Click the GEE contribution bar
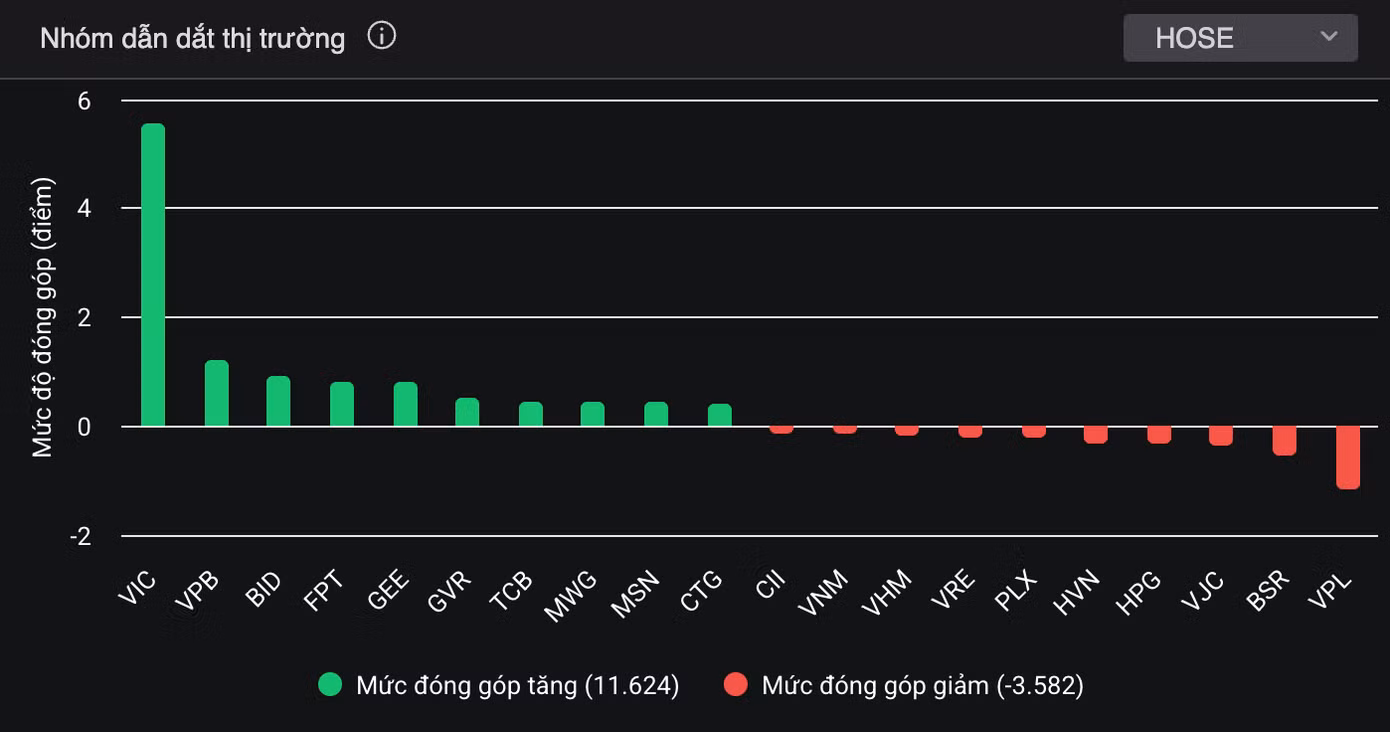 [406, 404]
